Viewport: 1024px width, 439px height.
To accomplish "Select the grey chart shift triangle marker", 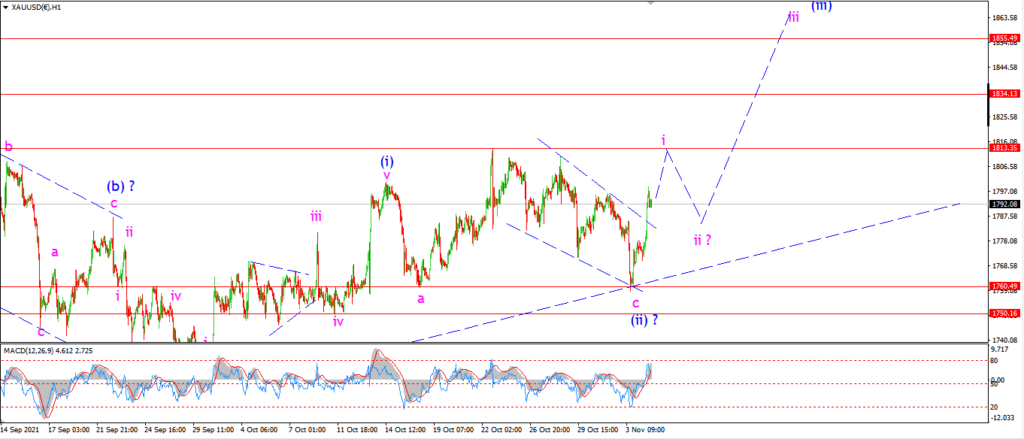I will pyautogui.click(x=650, y=3).
